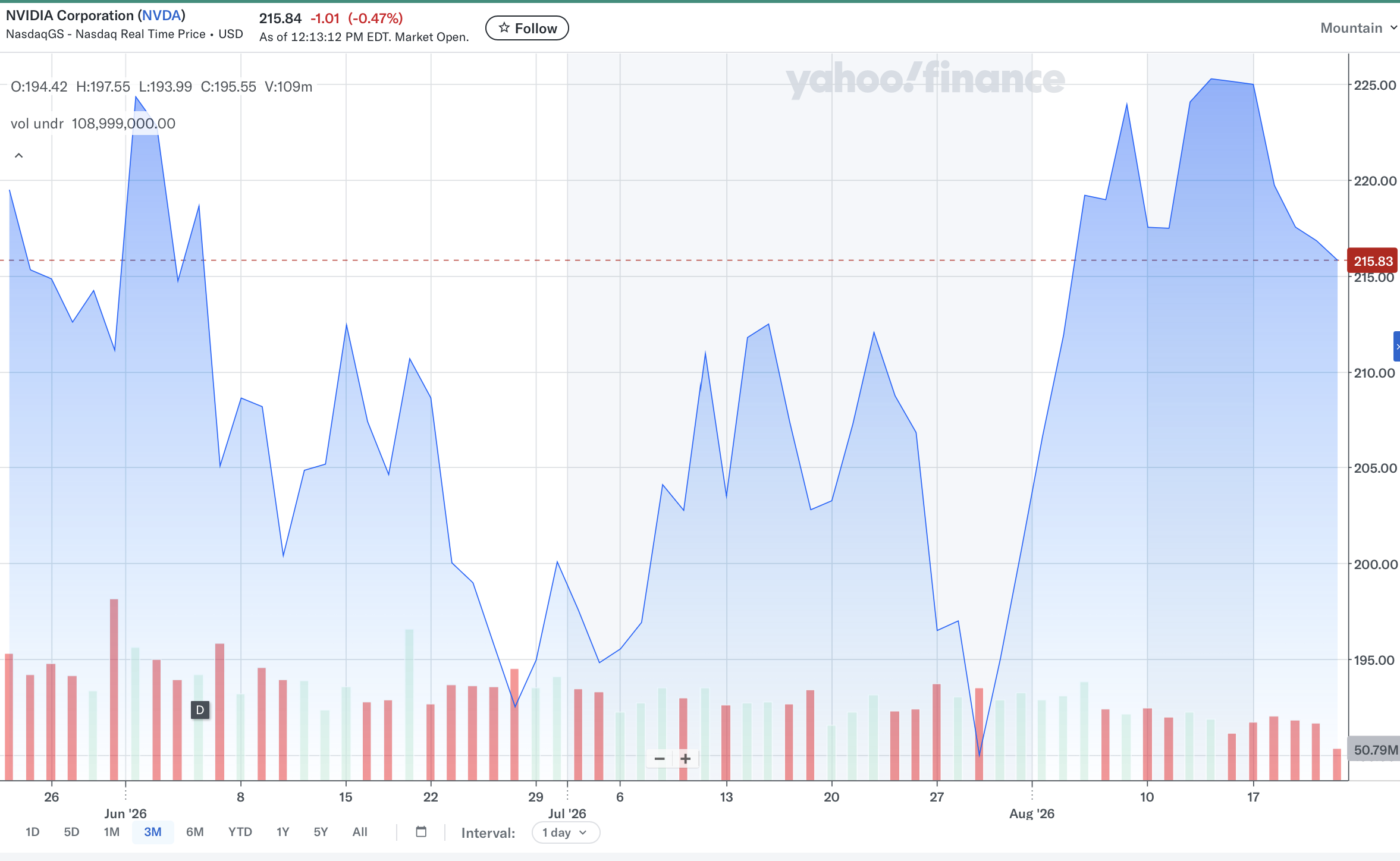Open the calendar date range picker
Viewport: 1400px width, 861px height.
(421, 832)
